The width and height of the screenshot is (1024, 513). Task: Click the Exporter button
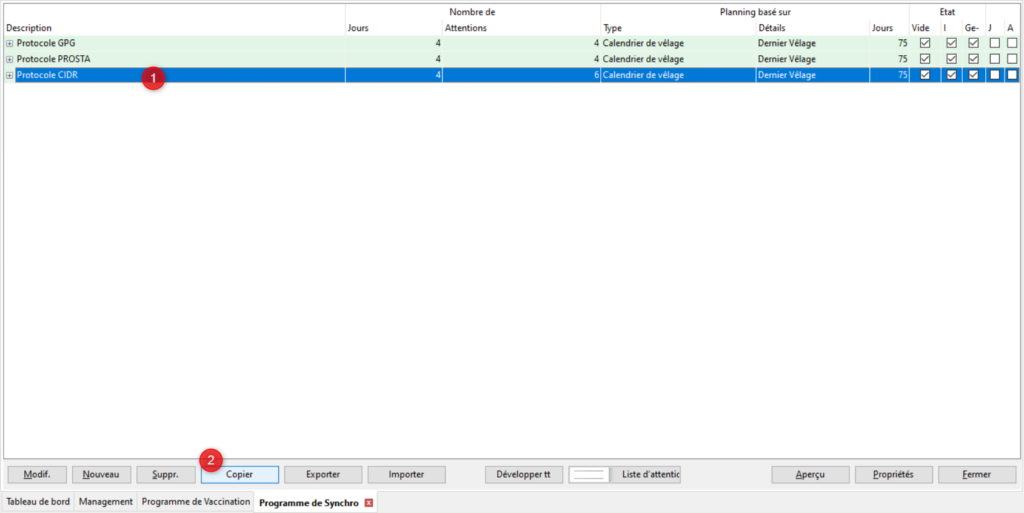323,475
